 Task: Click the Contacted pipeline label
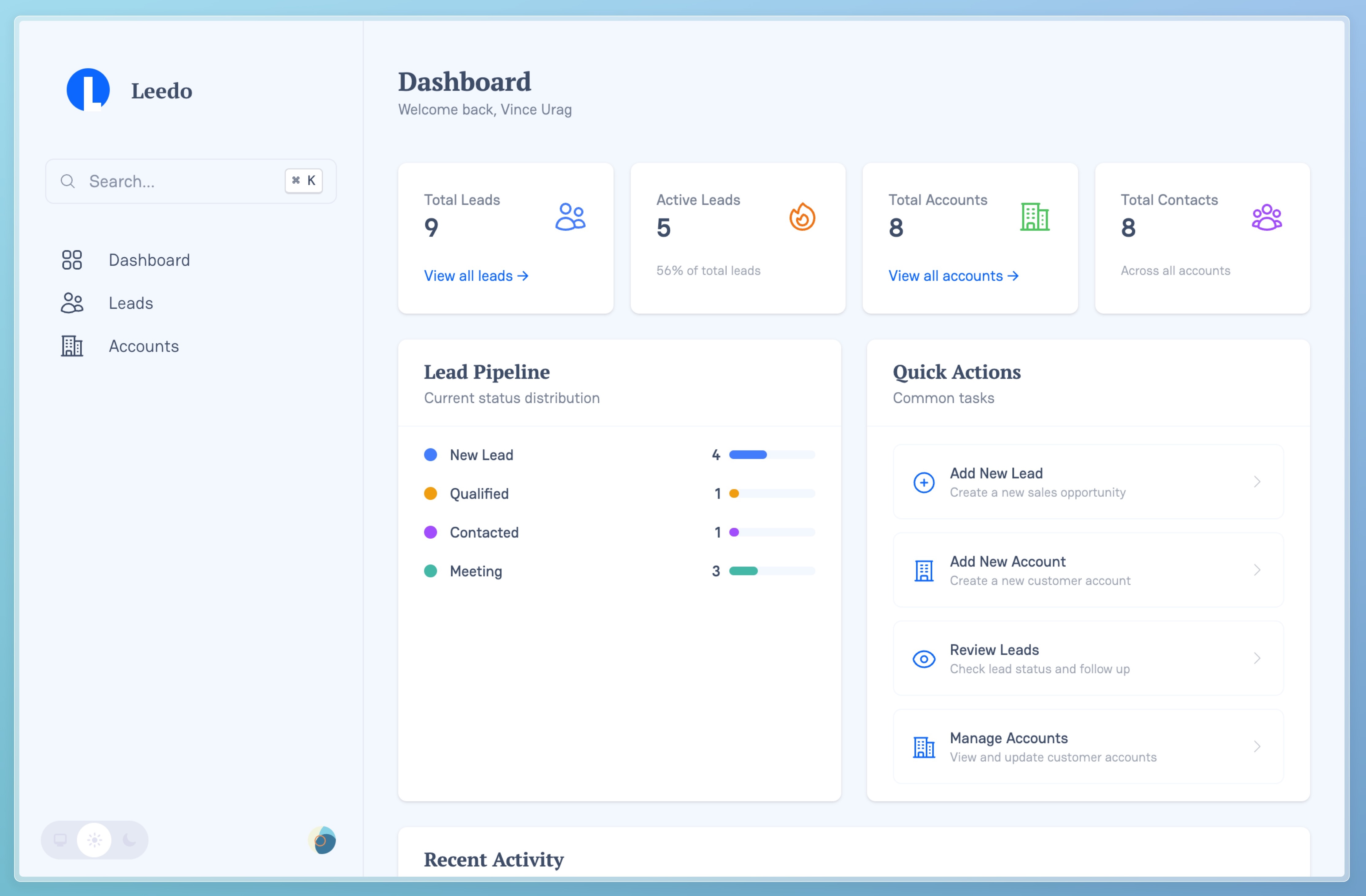(484, 533)
